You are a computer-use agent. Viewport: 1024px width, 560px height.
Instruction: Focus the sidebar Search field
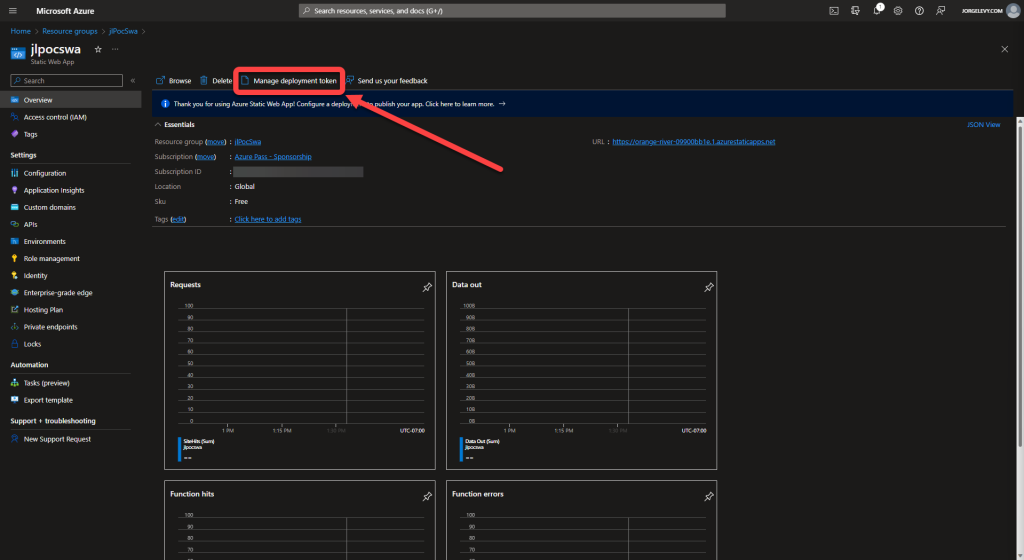[x=67, y=81]
